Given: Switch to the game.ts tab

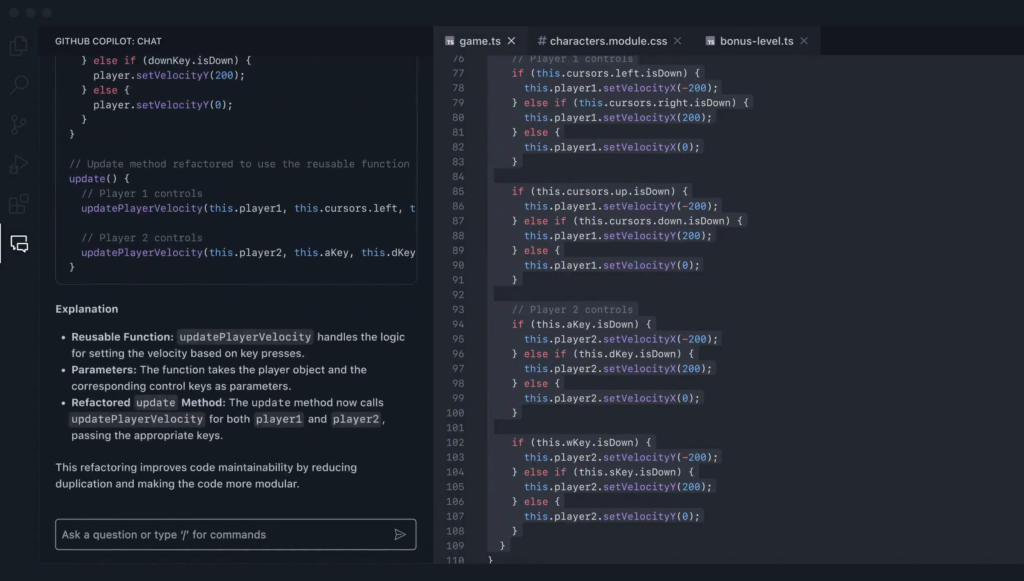Looking at the screenshot, I should pos(479,41).
